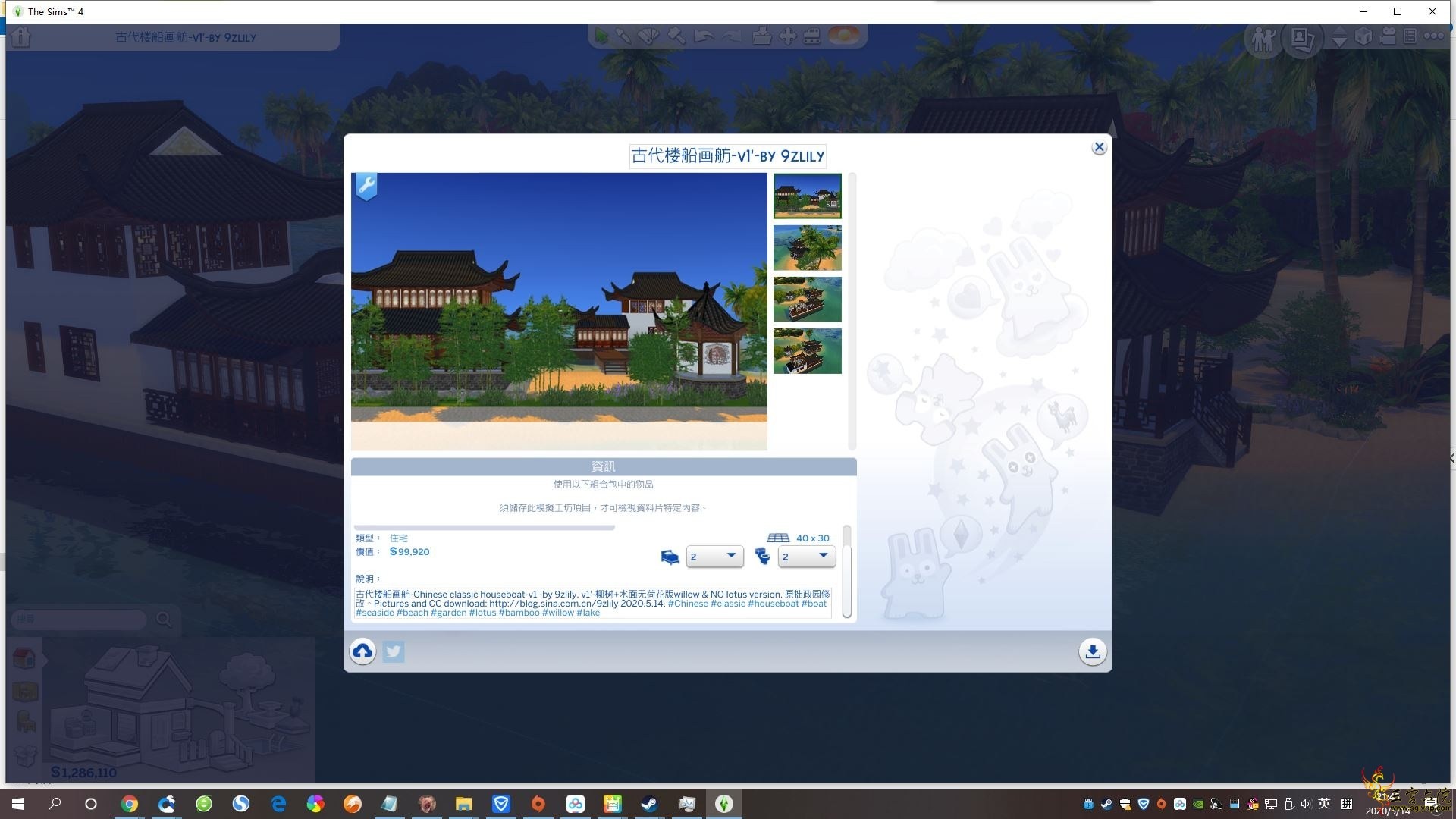Click the pack items horizontal scroll bar

click(x=484, y=527)
